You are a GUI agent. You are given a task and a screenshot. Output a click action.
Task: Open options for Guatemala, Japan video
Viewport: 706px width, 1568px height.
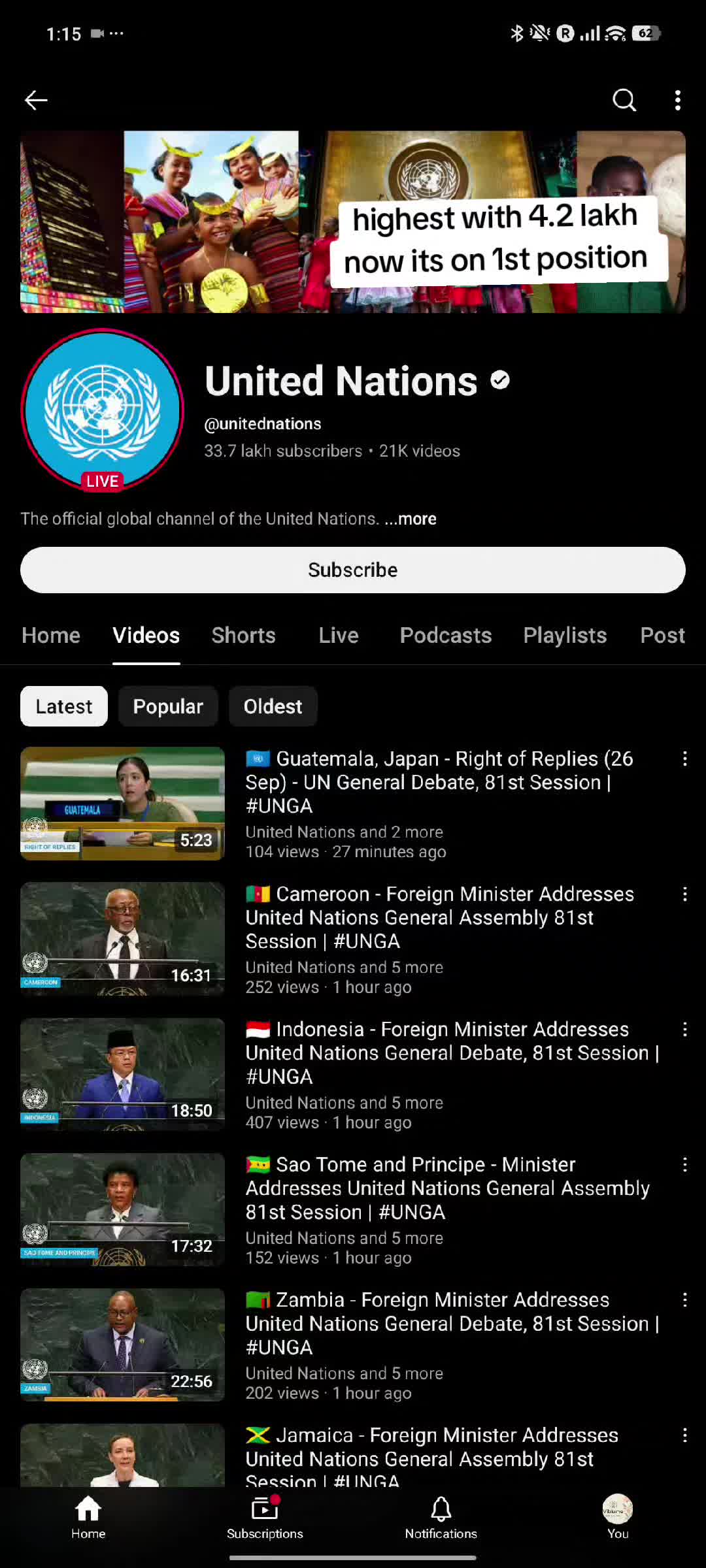684,759
